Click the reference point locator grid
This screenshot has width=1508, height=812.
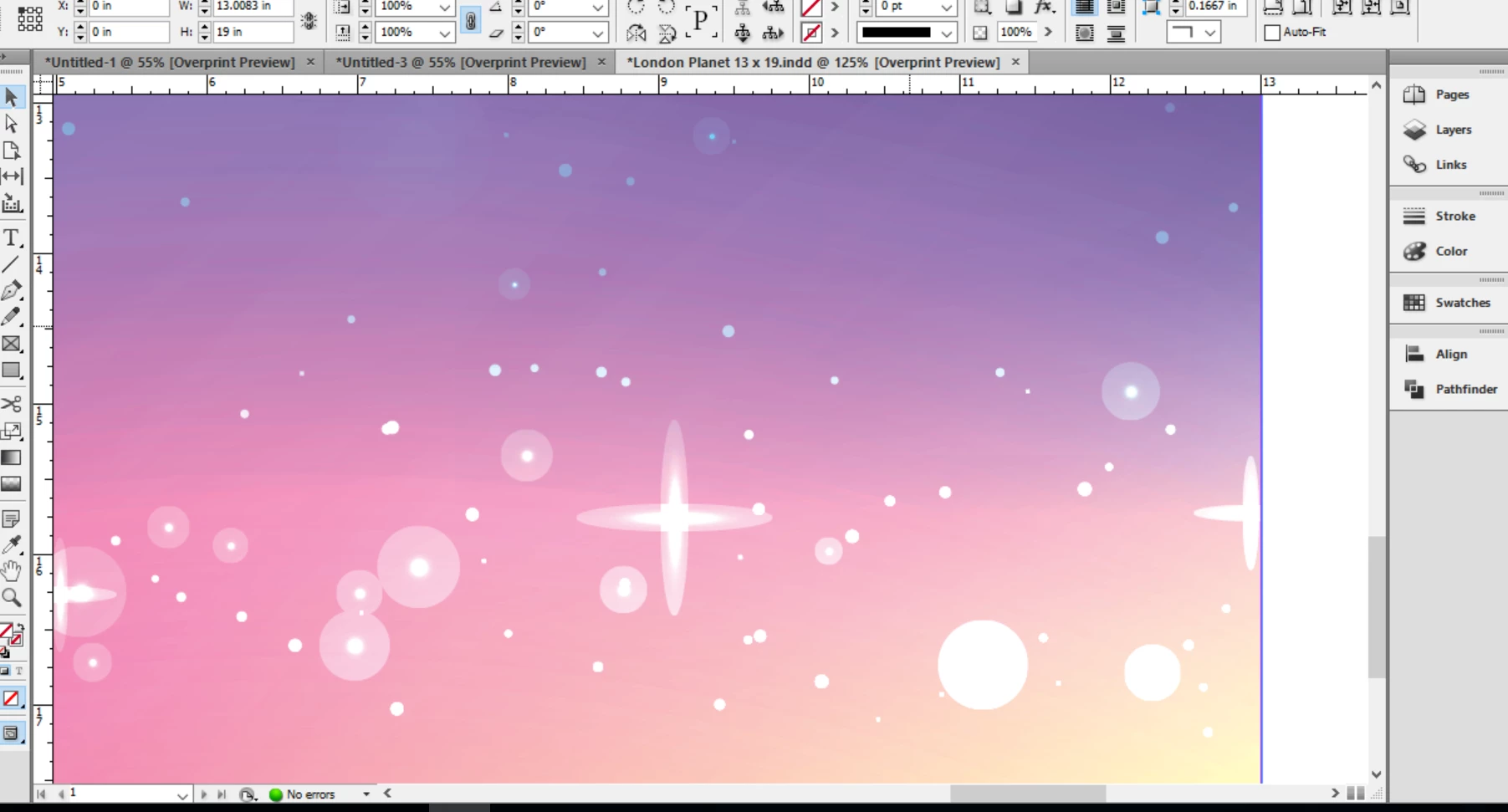coord(30,18)
